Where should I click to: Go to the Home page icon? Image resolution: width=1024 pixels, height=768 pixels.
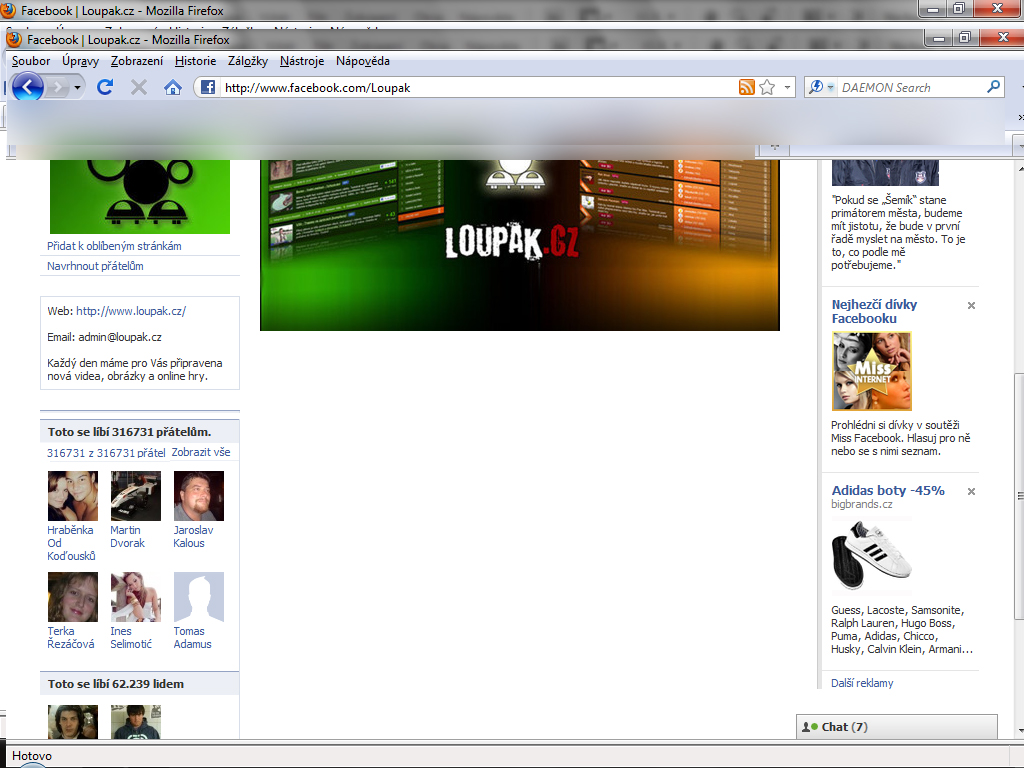point(172,87)
